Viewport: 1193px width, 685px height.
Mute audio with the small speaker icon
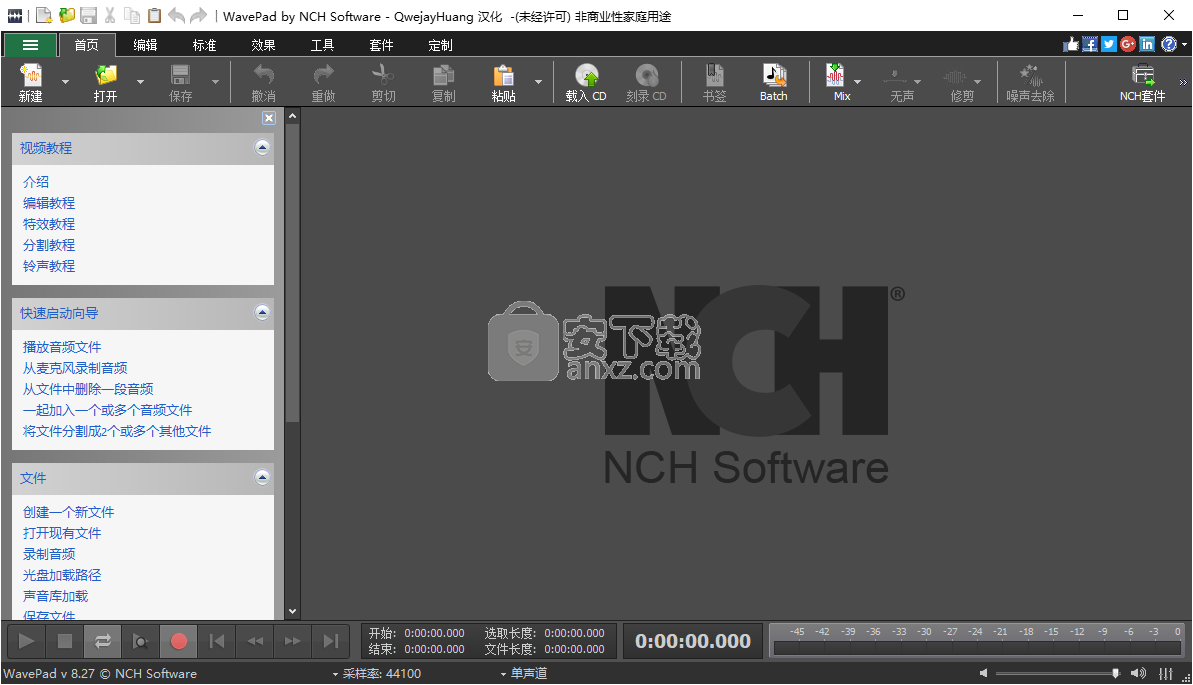(983, 673)
